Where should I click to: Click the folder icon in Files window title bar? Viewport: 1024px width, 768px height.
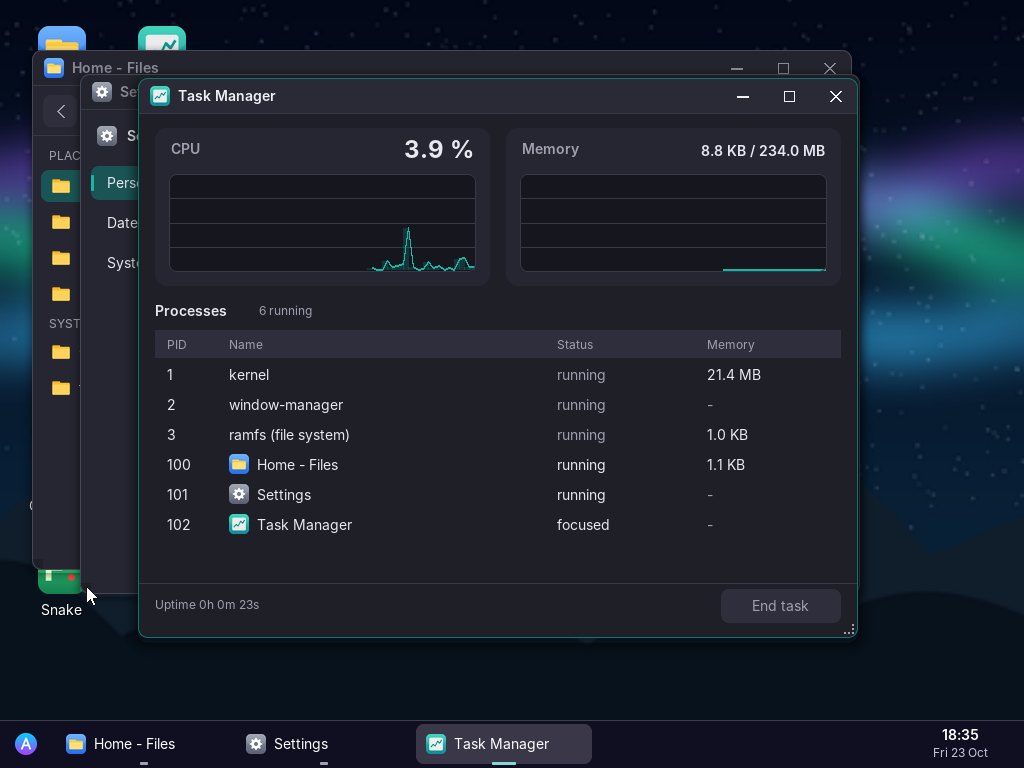54,67
